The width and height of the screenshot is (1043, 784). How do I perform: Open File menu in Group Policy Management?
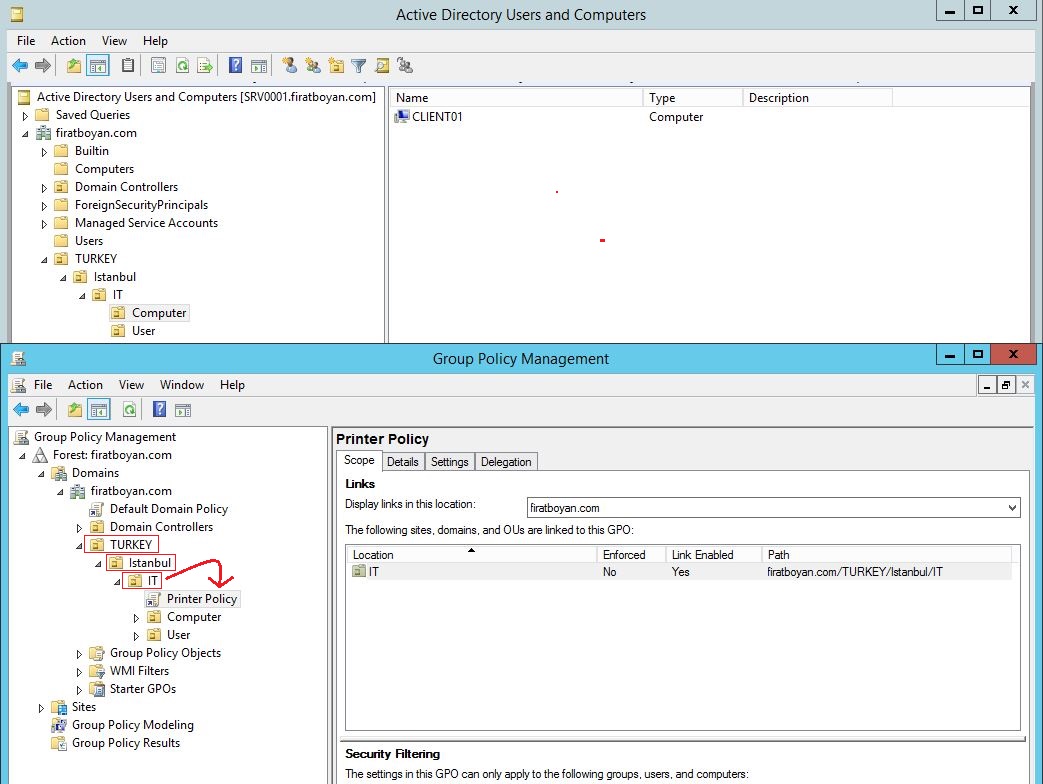click(43, 385)
